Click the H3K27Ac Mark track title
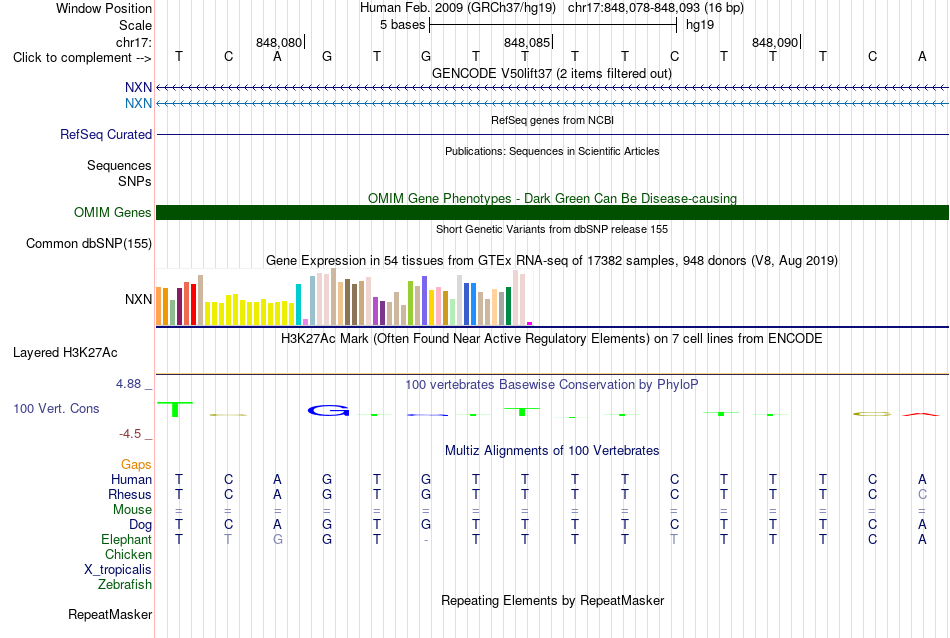 [x=552, y=338]
